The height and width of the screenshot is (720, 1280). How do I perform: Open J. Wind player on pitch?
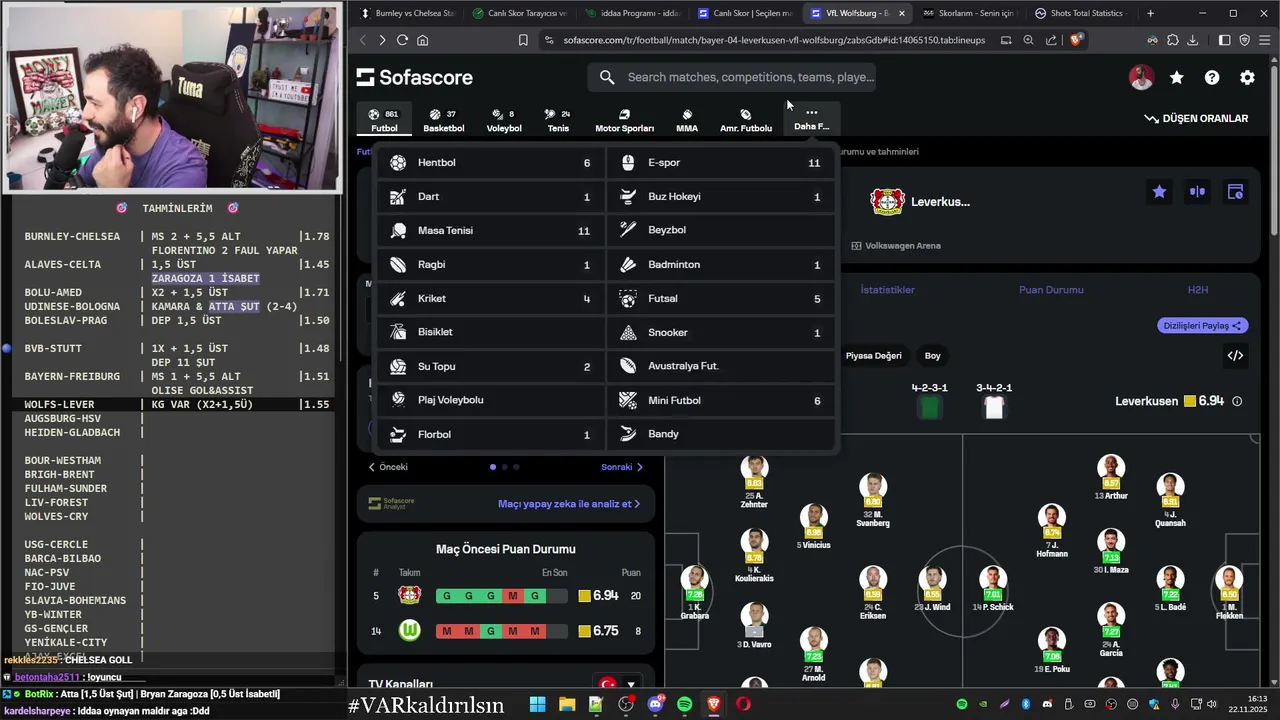tap(933, 589)
